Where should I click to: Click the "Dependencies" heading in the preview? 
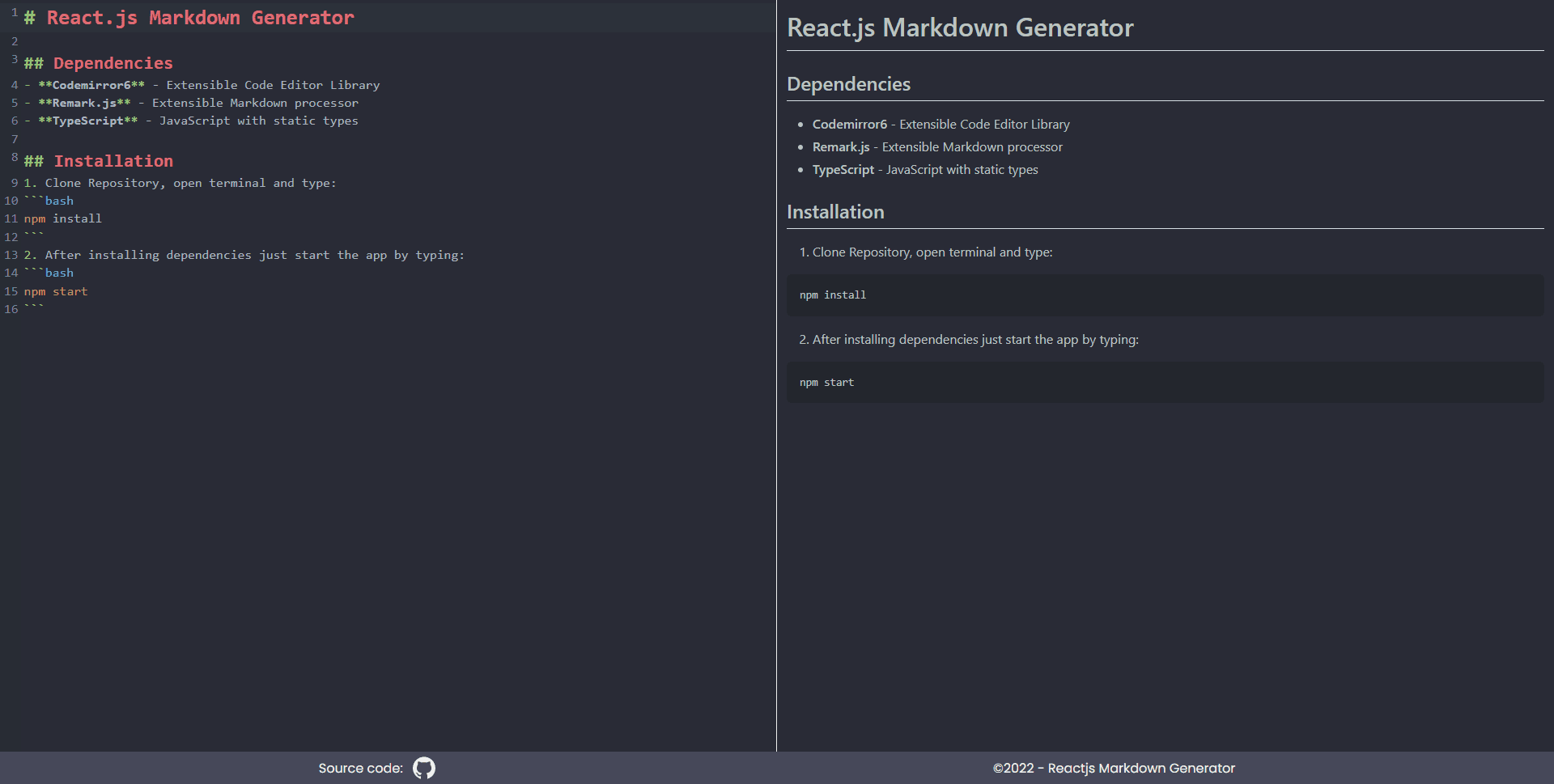point(848,83)
